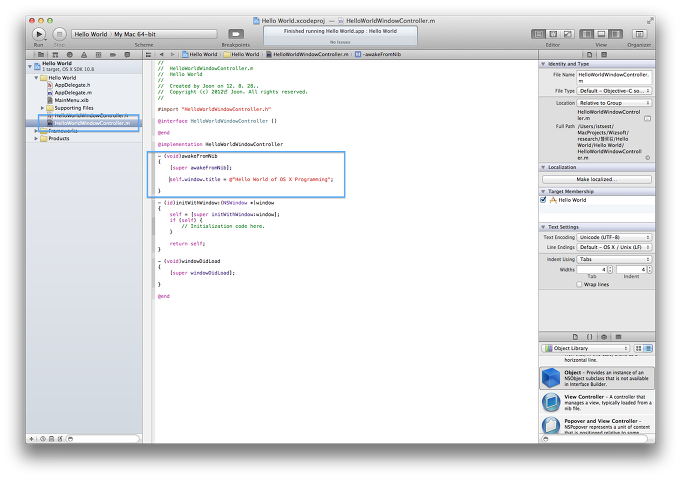The image size is (681, 479).
Task: Uncheck Hello World target membership
Action: [x=543, y=200]
